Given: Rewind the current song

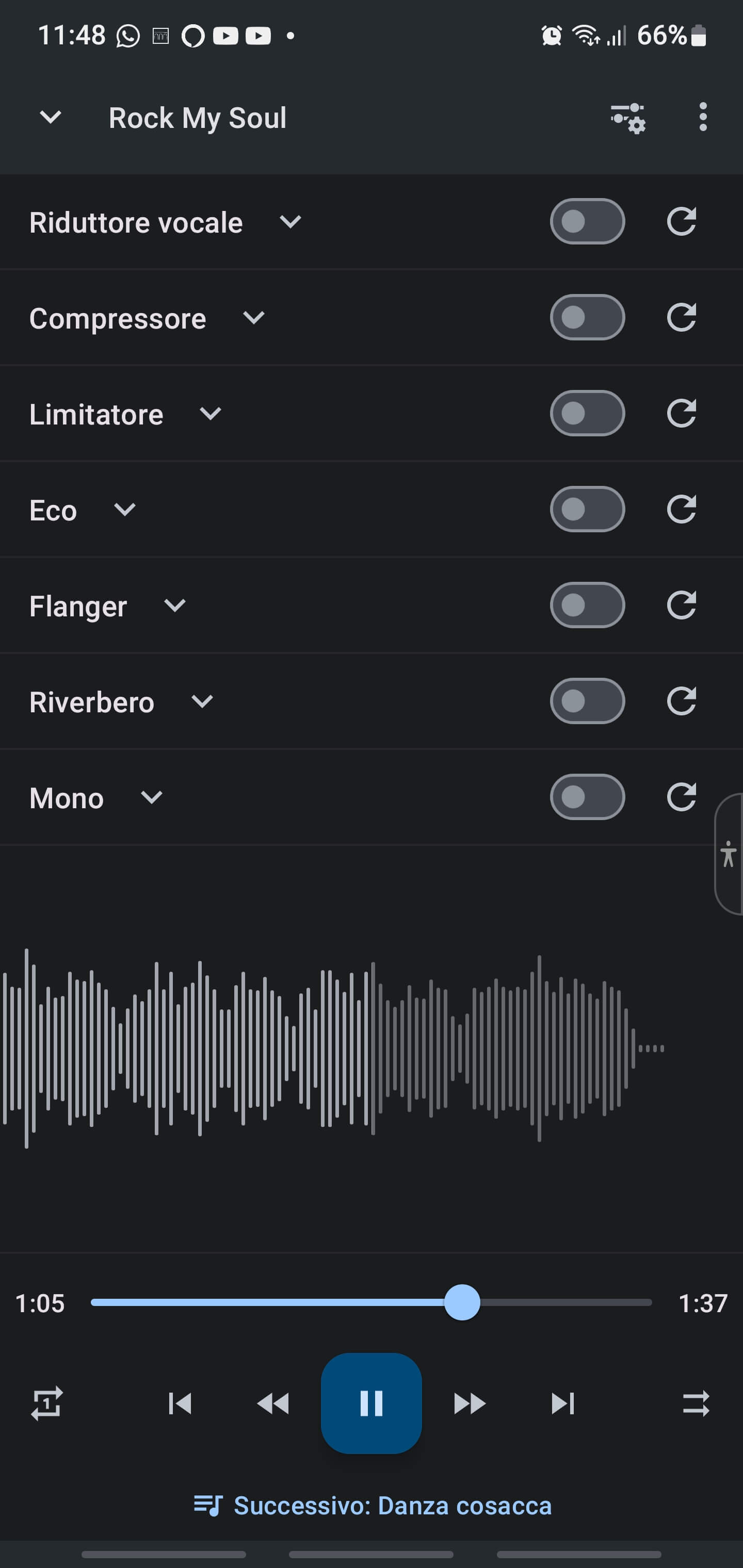Looking at the screenshot, I should [x=273, y=1403].
